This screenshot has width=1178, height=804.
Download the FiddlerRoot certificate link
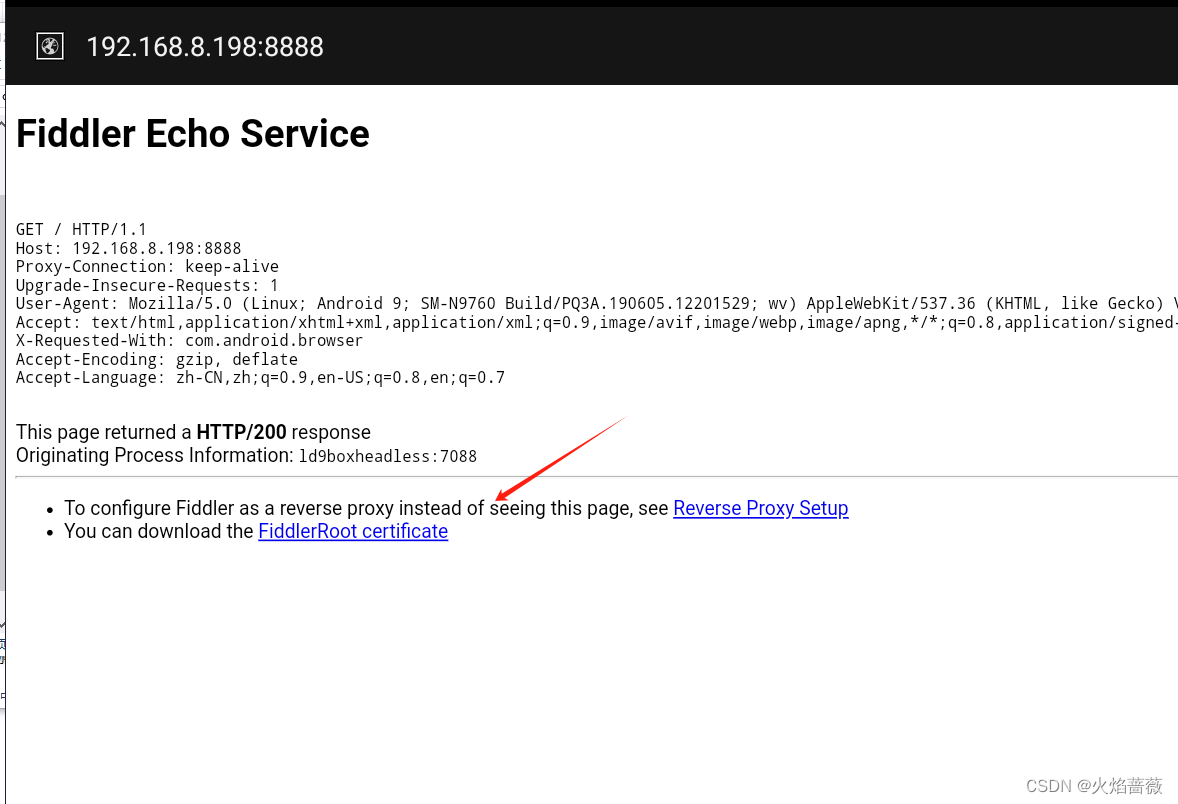pos(353,531)
